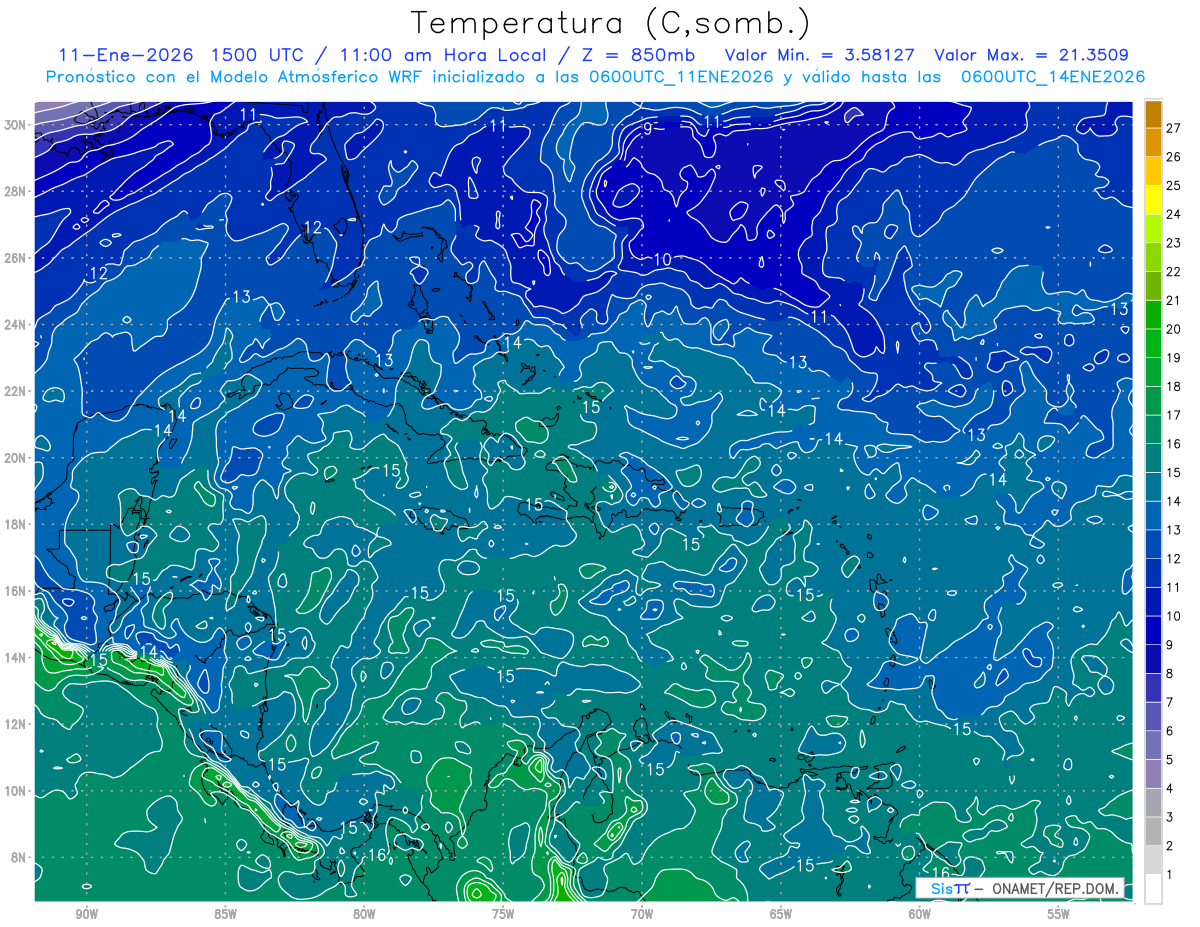1200x927 pixels.
Task: Click the '22N' latitude axis label
Action: pos(17,391)
